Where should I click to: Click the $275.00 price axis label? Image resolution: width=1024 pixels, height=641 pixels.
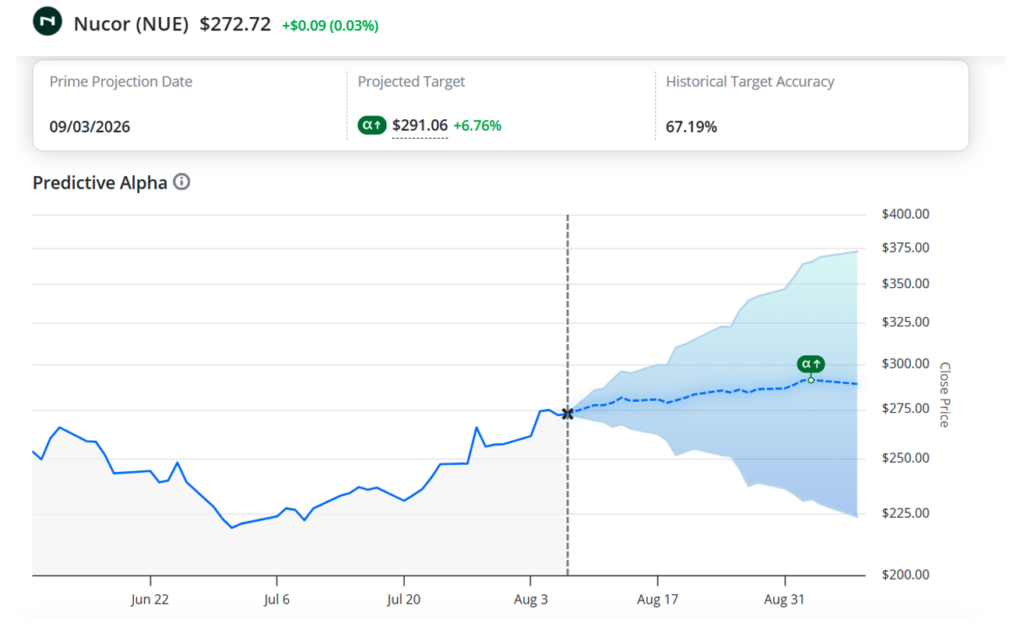905,409
